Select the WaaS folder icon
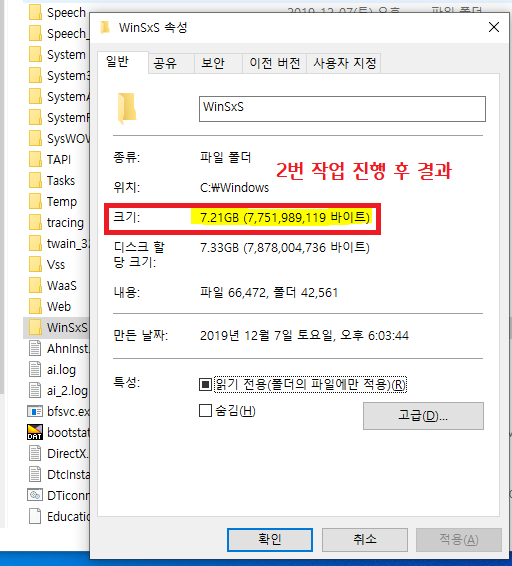 pyautogui.click(x=35, y=286)
